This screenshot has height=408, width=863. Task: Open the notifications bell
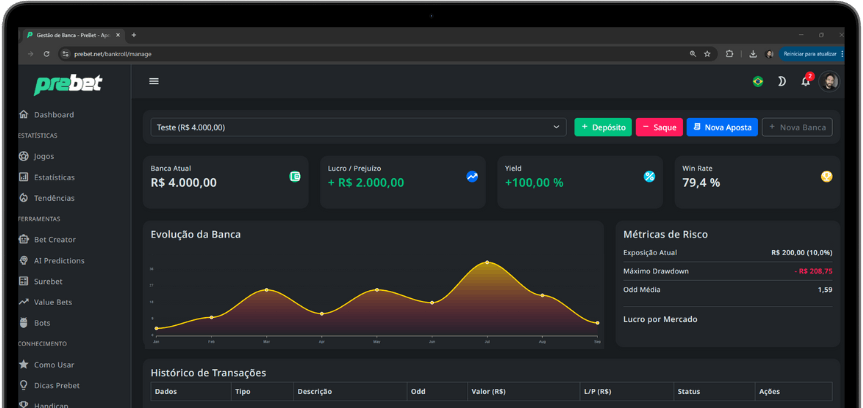(x=805, y=81)
